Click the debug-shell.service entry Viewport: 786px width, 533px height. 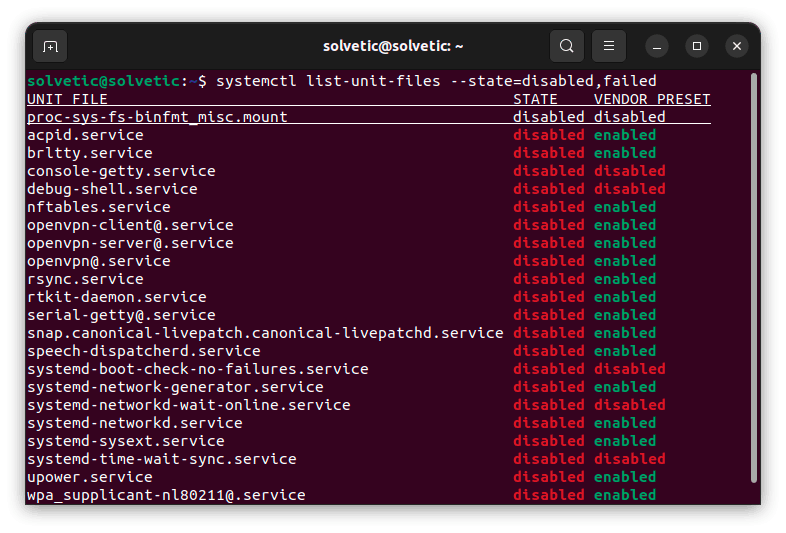click(x=112, y=189)
